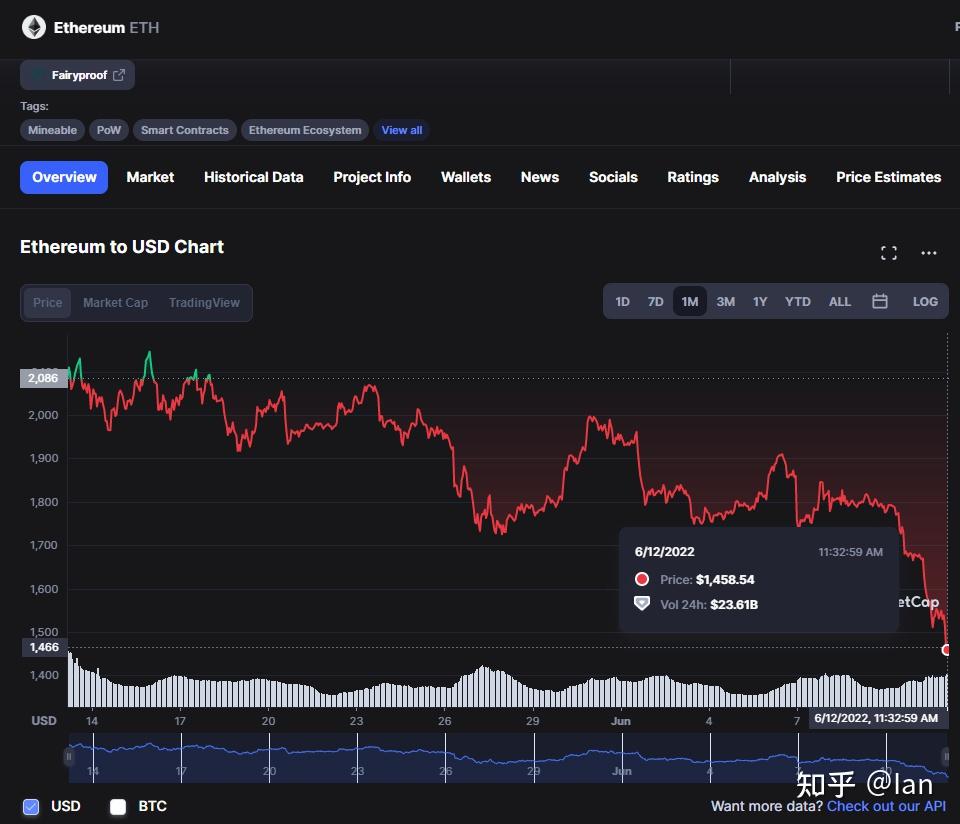960x824 pixels.
Task: Click the 6/12/2022 tooltip date
Action: coord(664,552)
